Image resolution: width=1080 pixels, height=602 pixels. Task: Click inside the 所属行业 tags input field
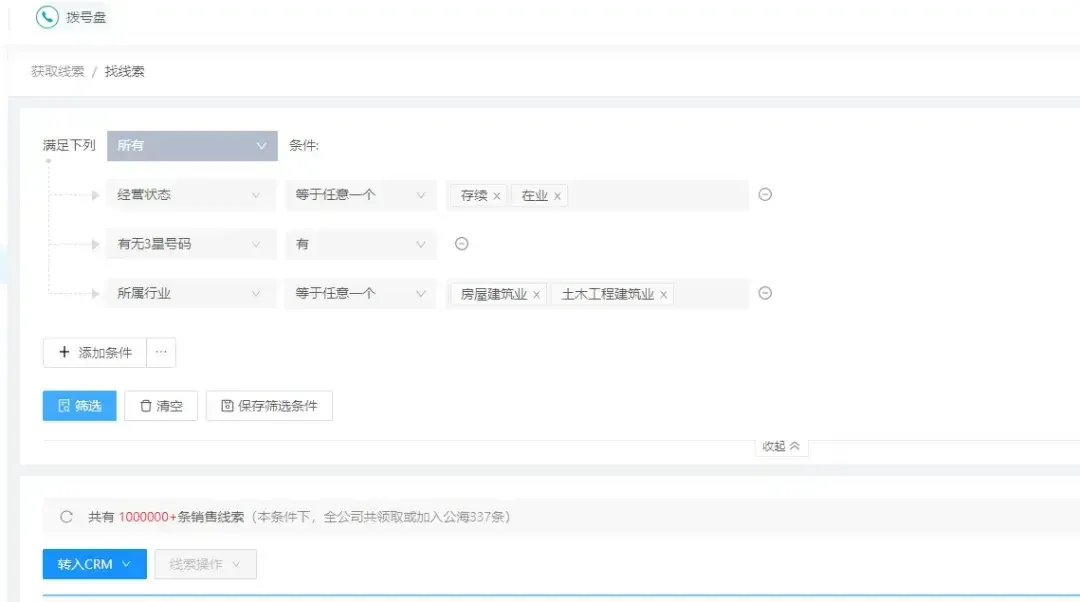(x=597, y=293)
